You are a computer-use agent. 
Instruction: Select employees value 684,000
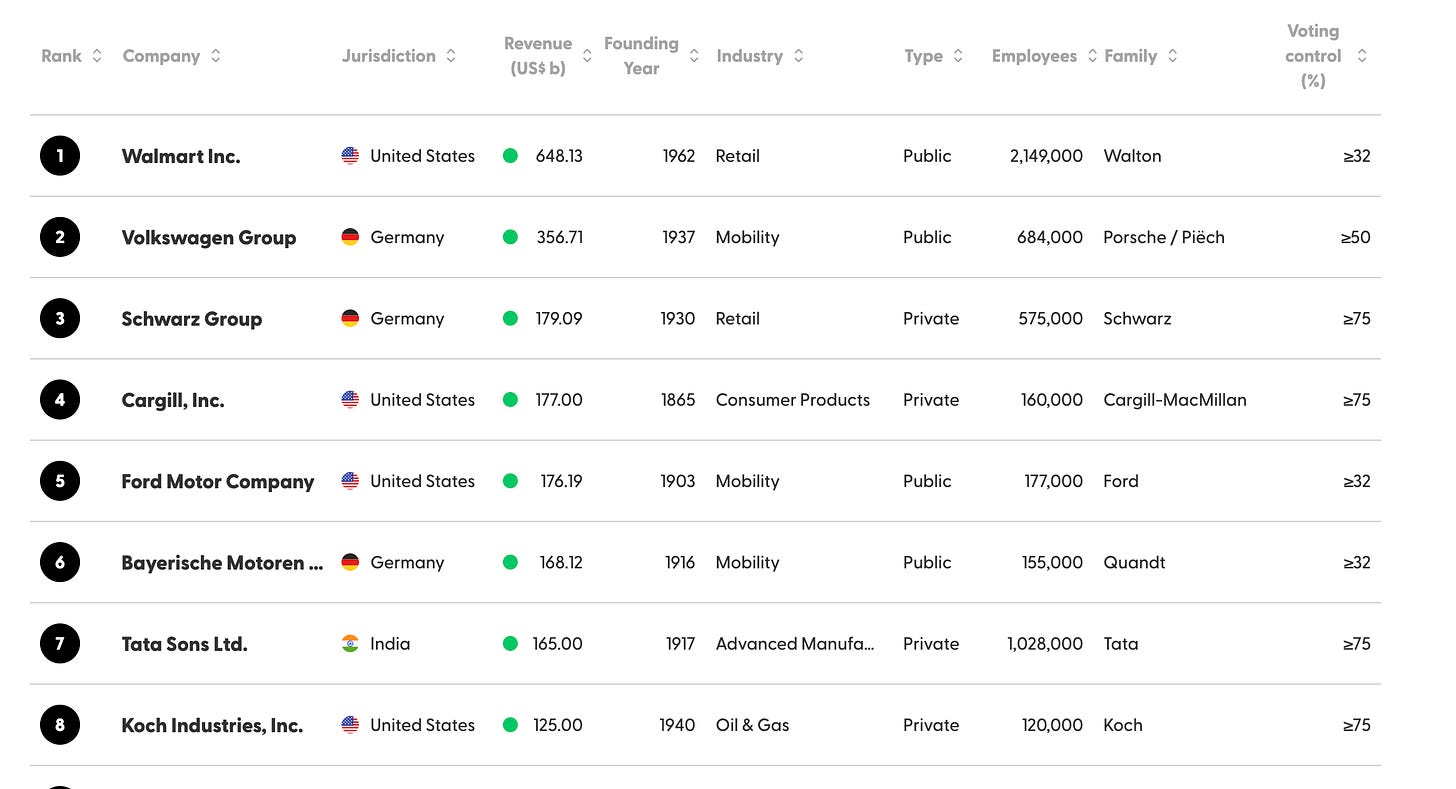point(1051,237)
